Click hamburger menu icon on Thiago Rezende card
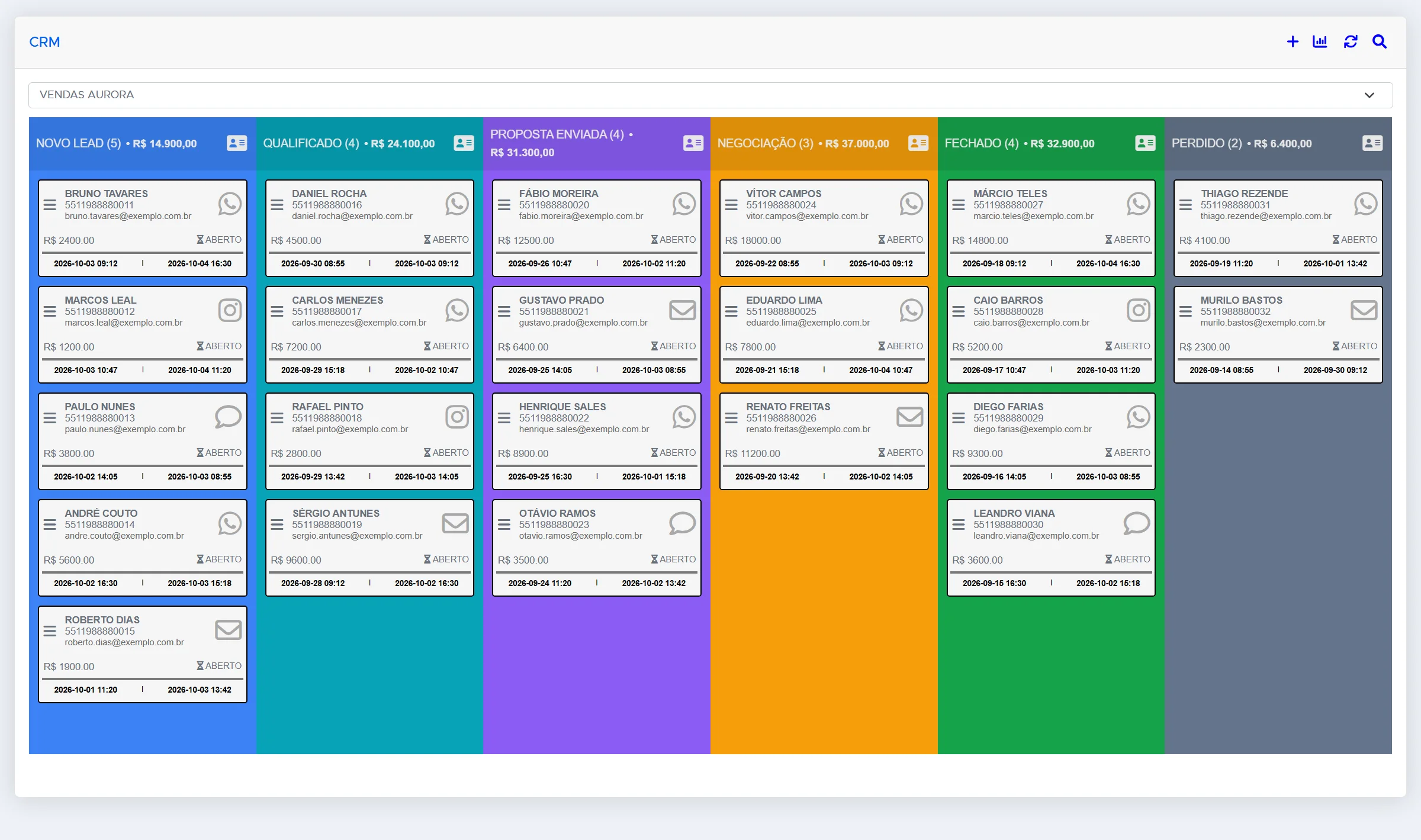The width and height of the screenshot is (1421, 840). tap(1185, 205)
